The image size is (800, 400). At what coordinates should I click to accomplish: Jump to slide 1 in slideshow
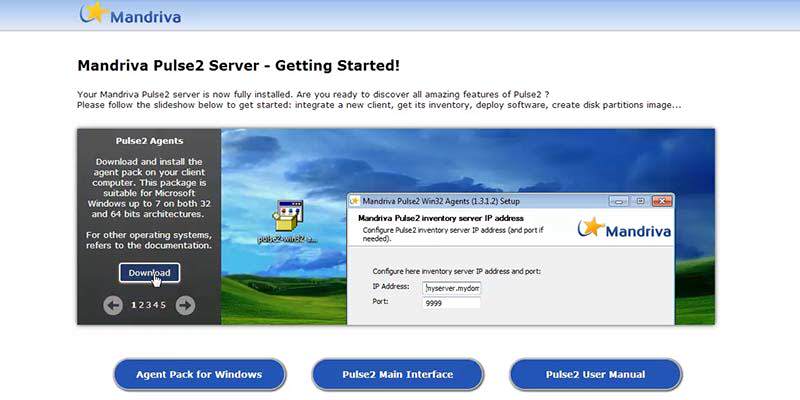pyautogui.click(x=134, y=305)
